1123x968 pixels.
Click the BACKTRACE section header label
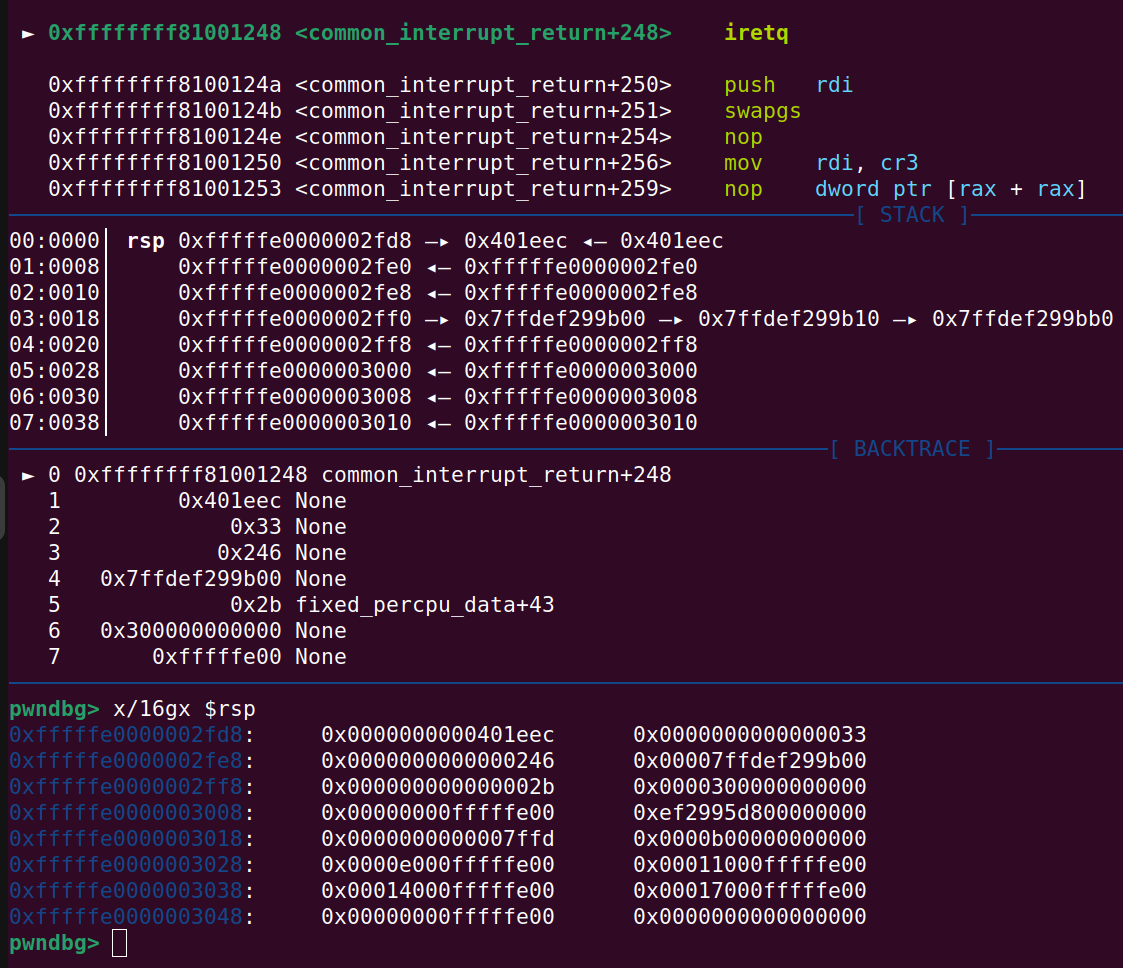(x=912, y=449)
